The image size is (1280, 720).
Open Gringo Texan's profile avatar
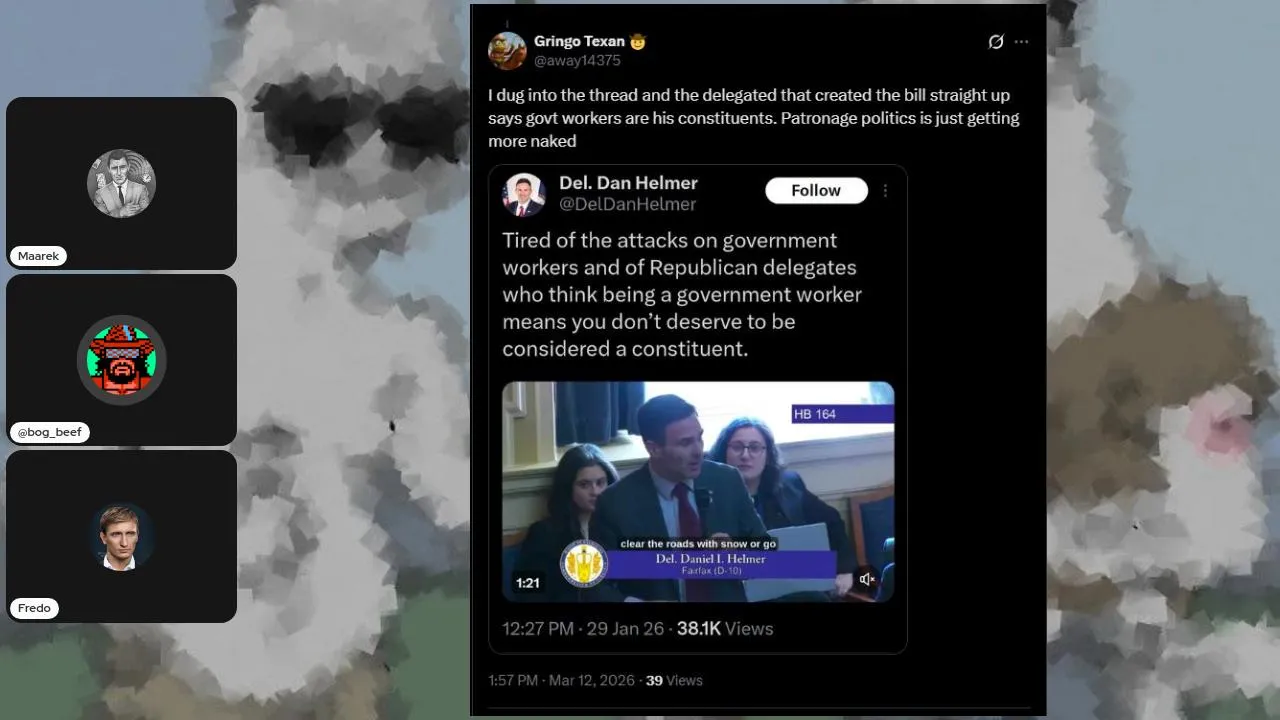pos(507,51)
